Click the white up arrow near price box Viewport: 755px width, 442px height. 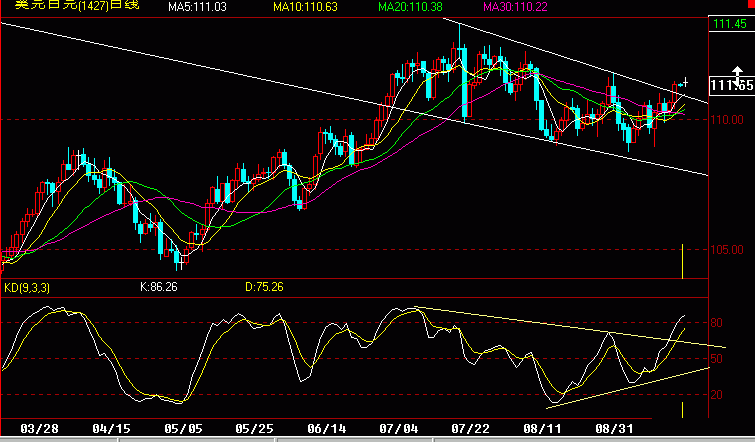coord(737,72)
